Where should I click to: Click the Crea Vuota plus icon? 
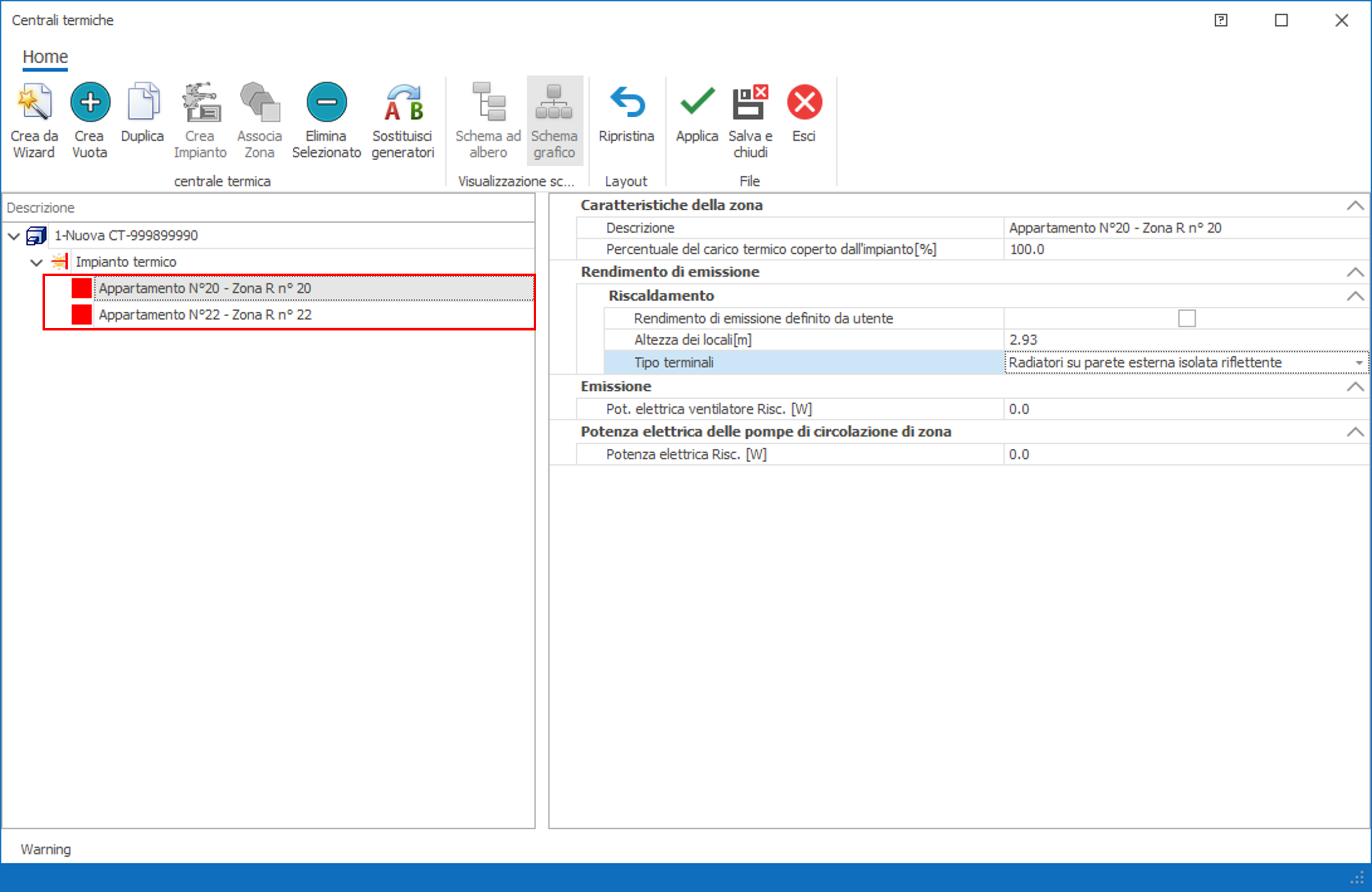90,102
